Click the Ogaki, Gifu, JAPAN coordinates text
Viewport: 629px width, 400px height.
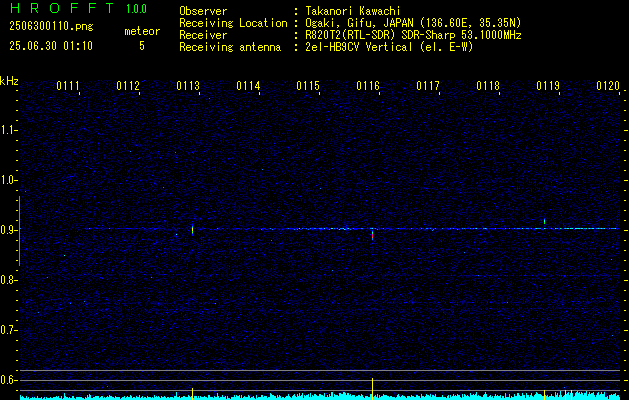(x=413, y=23)
